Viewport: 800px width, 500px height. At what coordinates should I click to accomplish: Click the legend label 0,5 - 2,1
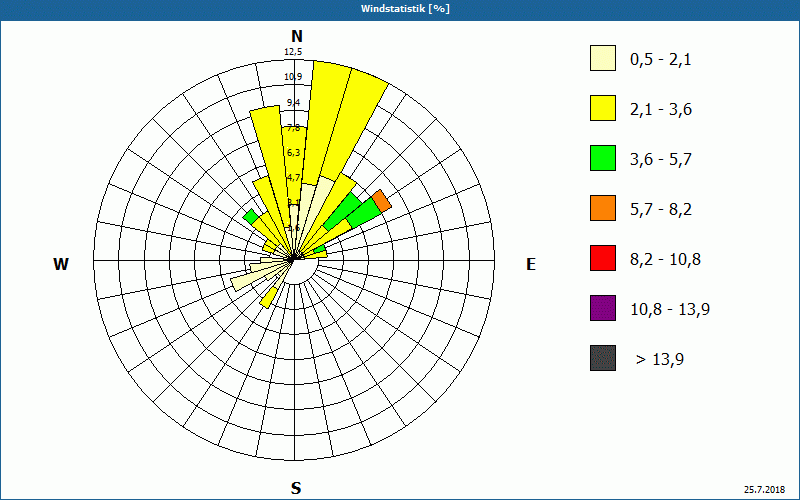(x=660, y=60)
